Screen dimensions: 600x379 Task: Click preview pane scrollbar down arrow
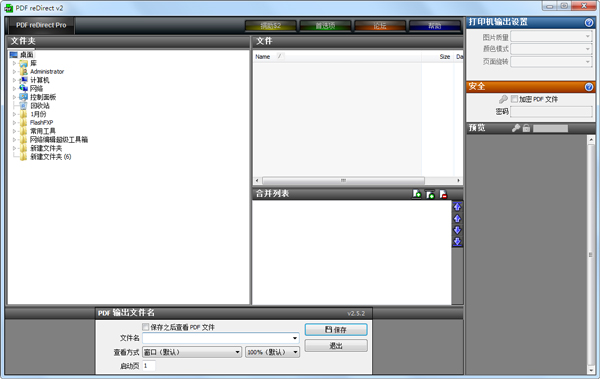click(x=591, y=370)
